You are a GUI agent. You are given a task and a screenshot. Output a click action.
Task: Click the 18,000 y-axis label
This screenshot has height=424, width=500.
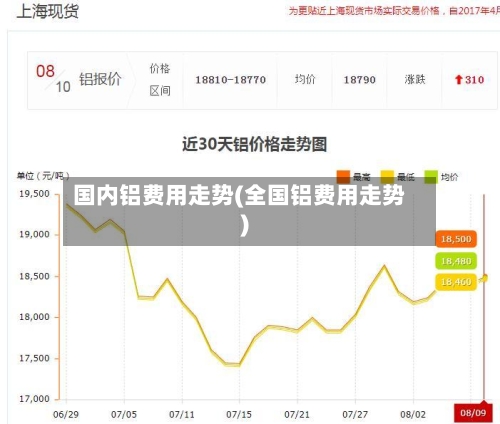pos(34,317)
